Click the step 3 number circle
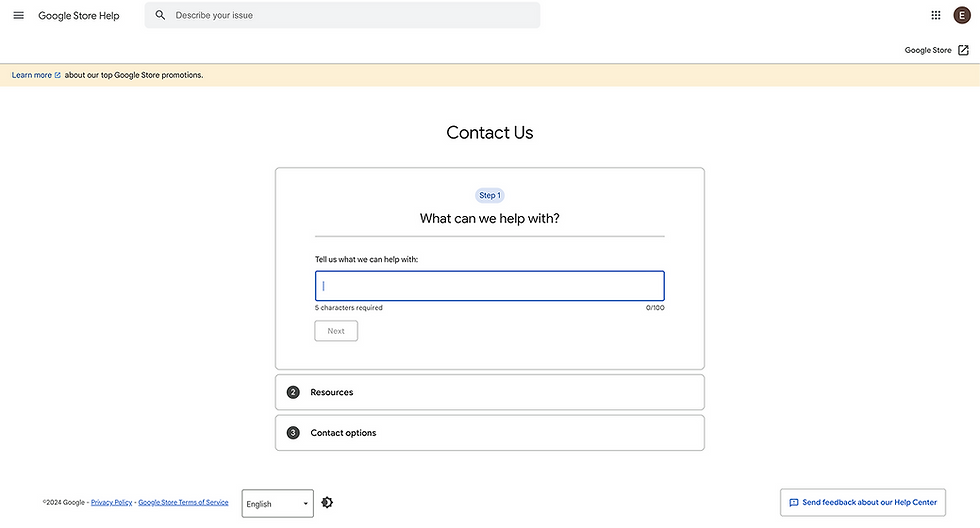Image resolution: width=980 pixels, height=528 pixels. point(293,432)
